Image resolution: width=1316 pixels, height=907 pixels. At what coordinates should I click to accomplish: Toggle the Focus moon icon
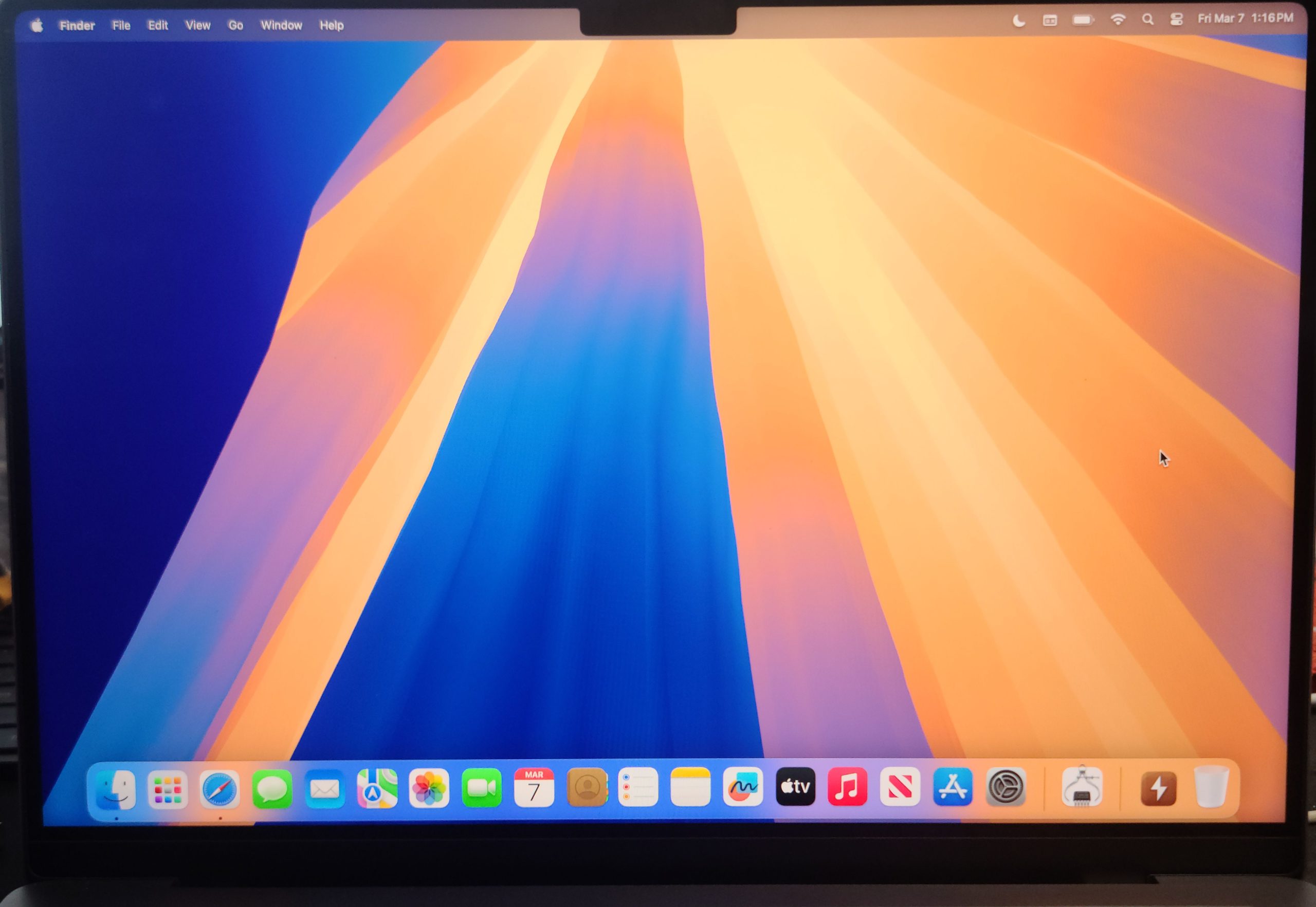tap(1019, 21)
